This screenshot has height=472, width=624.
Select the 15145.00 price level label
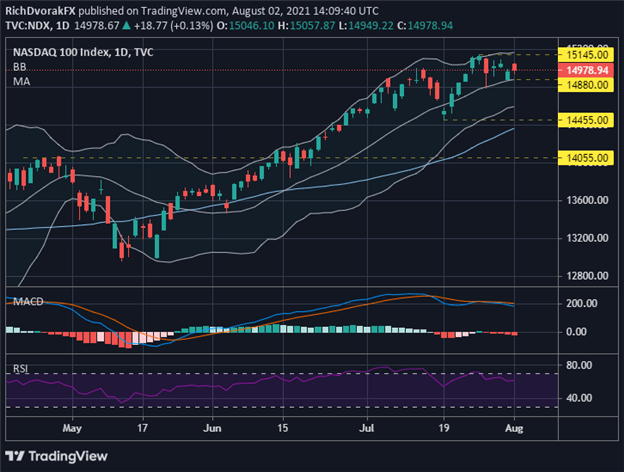tap(585, 55)
